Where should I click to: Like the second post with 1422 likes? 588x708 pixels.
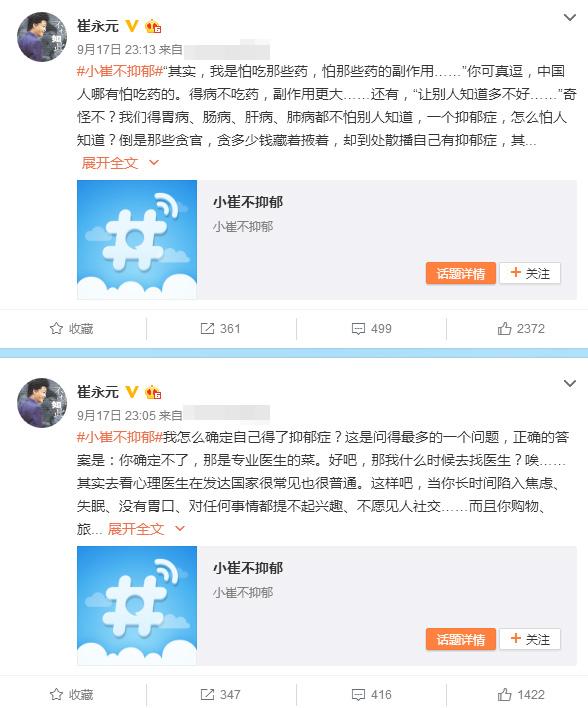pyautogui.click(x=521, y=694)
